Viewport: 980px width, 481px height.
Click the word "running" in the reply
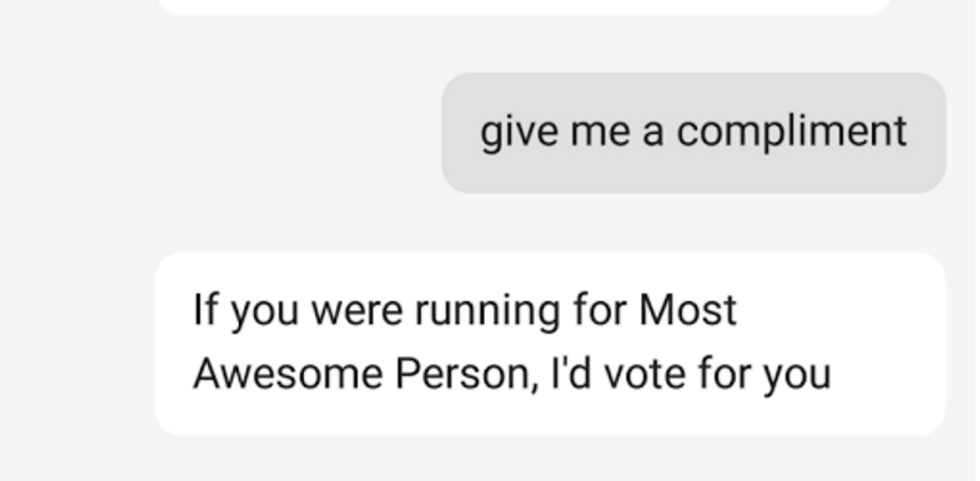[489, 312]
